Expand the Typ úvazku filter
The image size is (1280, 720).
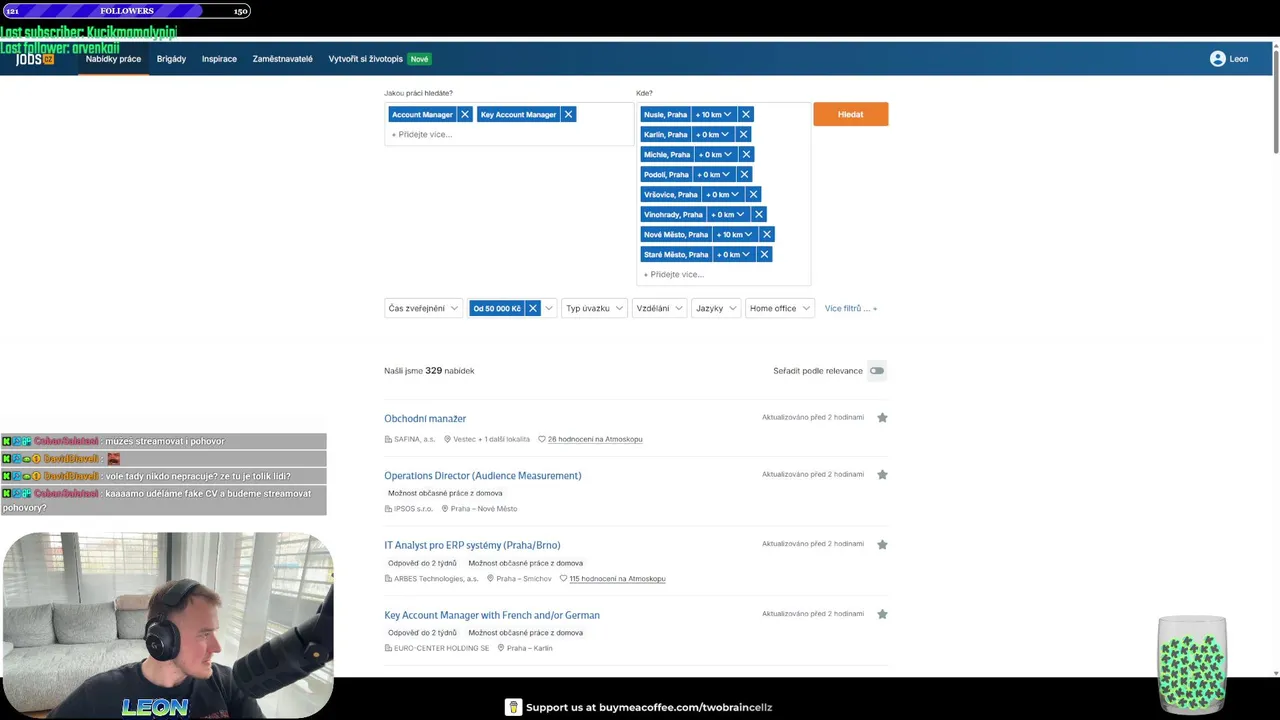tap(594, 309)
